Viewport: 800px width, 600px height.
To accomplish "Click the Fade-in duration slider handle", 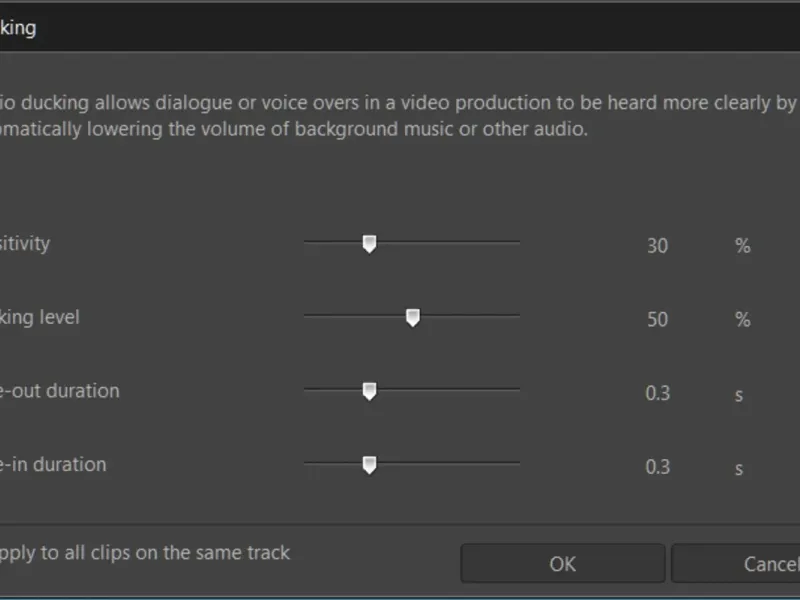I will (x=369, y=465).
